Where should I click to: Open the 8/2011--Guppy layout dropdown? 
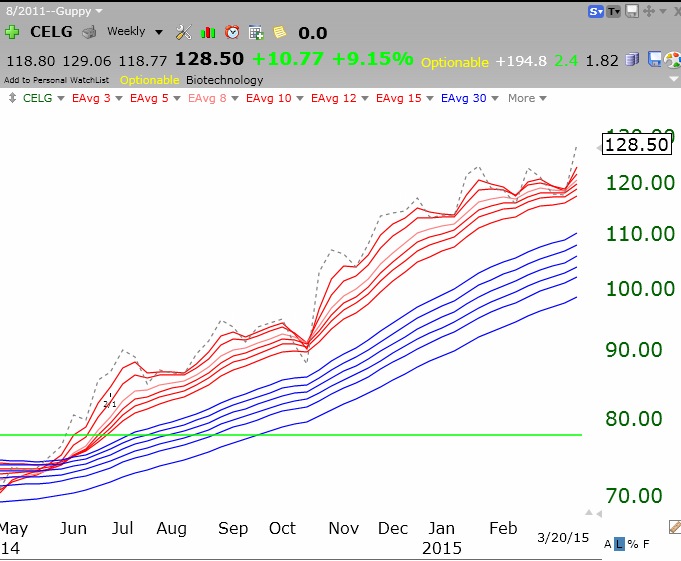pyautogui.click(x=99, y=11)
